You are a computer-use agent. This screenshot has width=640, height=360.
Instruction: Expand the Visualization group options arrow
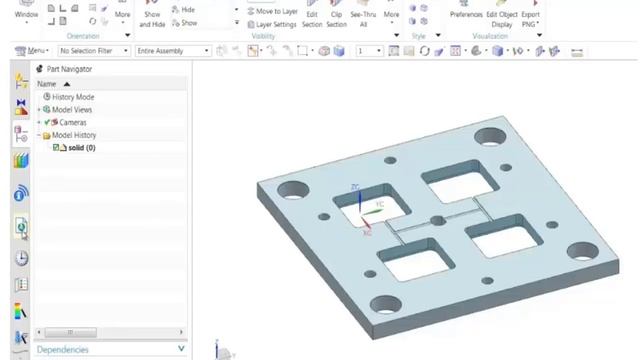click(x=539, y=36)
